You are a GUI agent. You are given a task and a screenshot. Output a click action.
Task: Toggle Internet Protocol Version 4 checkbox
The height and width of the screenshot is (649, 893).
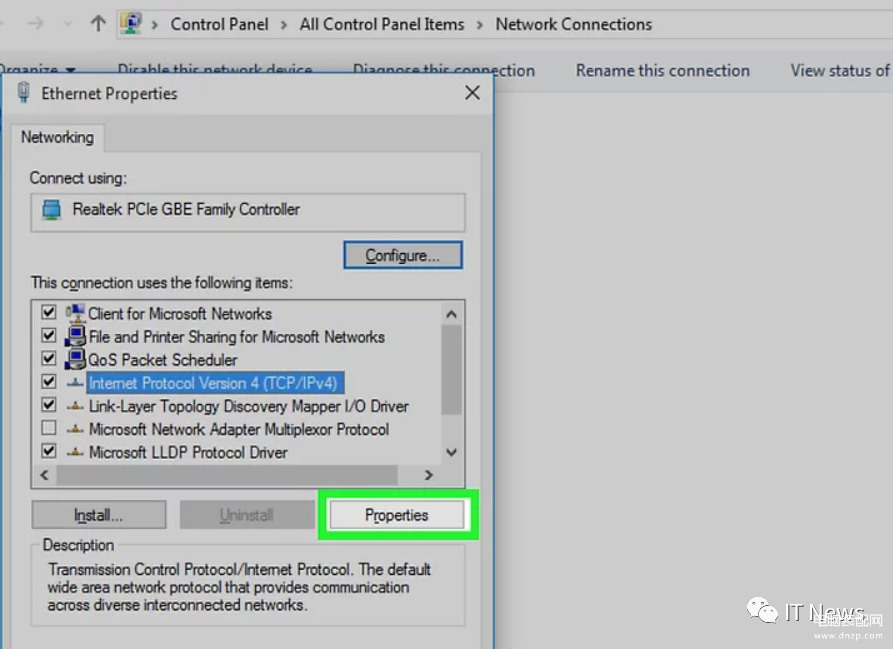pyautogui.click(x=49, y=381)
